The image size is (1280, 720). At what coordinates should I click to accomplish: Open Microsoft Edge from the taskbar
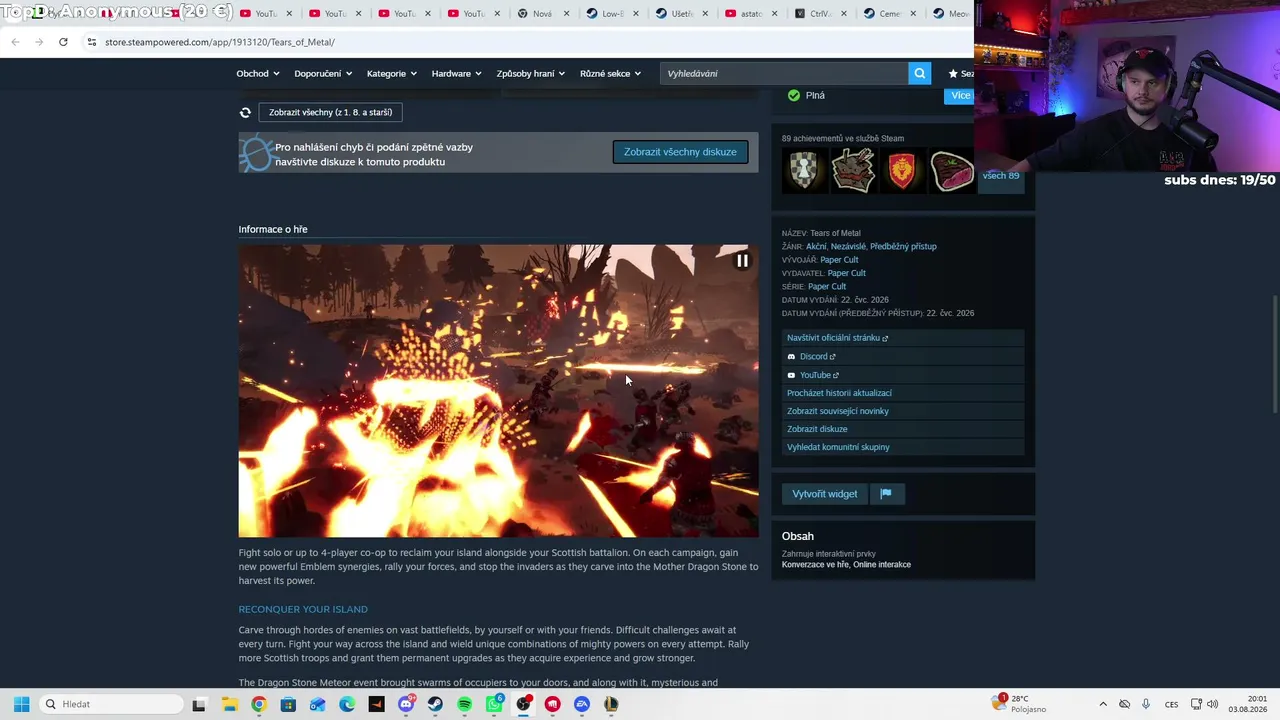pos(347,704)
